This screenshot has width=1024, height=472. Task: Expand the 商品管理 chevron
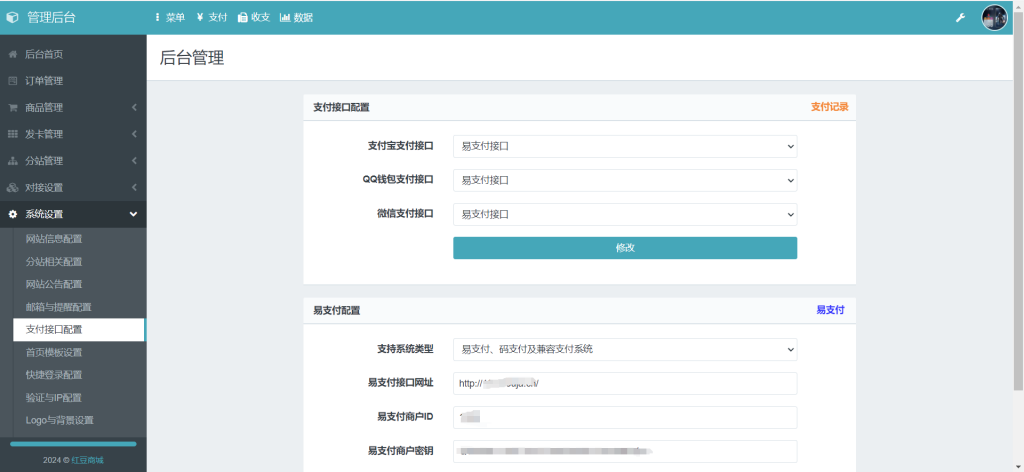click(134, 108)
